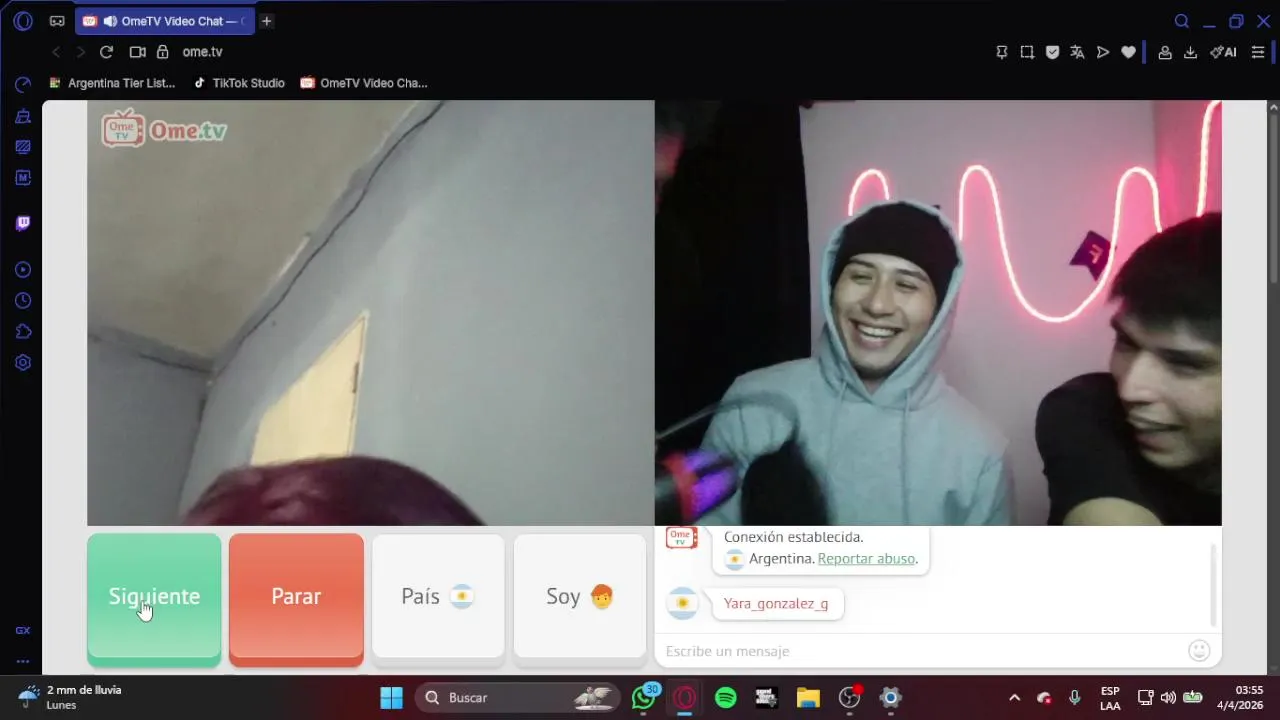The height and width of the screenshot is (720, 1280).
Task: Open the page translate icon
Action: (1077, 52)
